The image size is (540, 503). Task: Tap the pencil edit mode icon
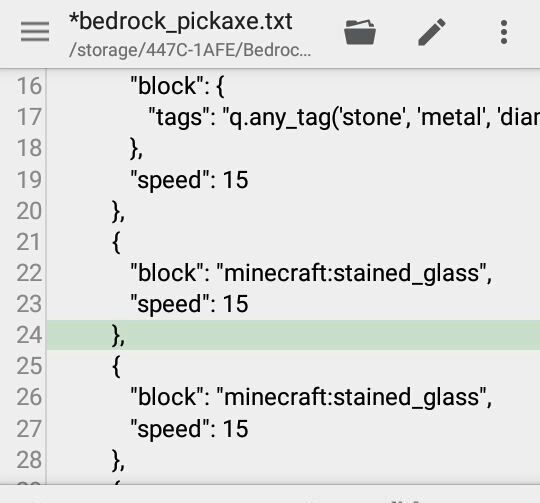click(432, 32)
